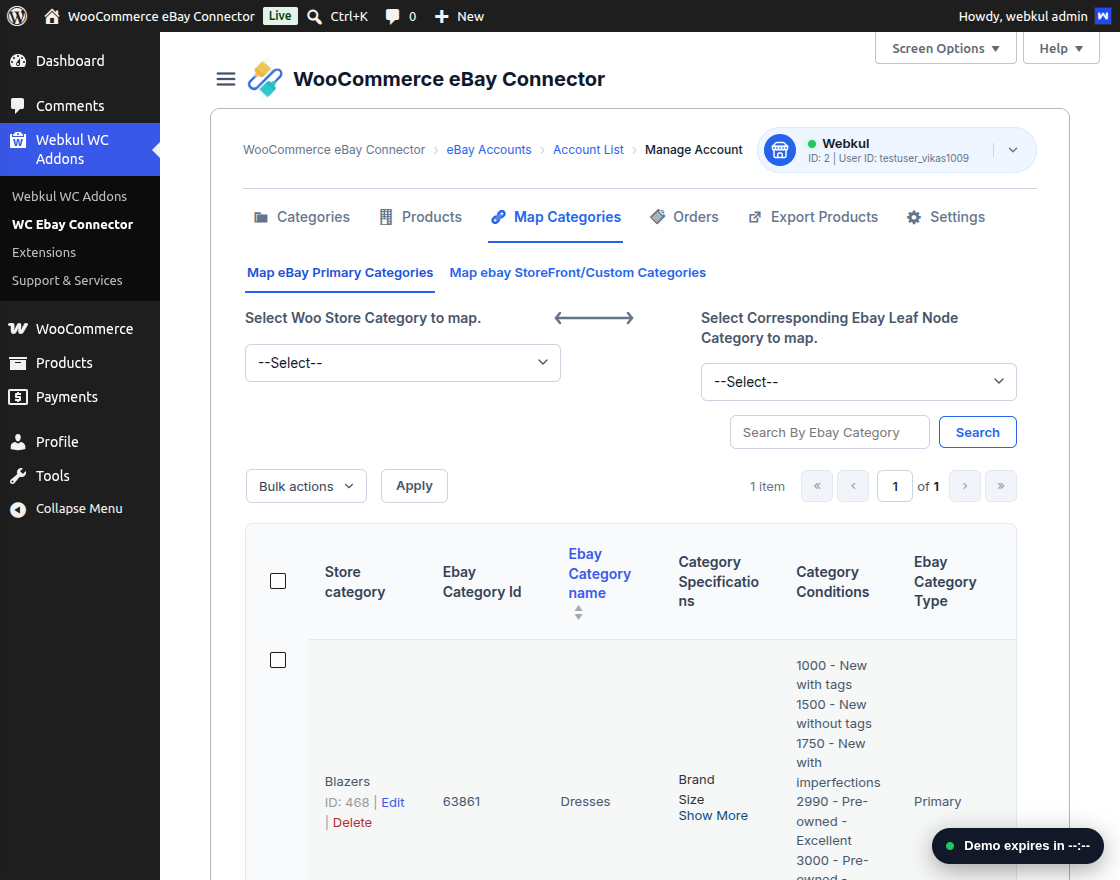Click the plus New icon in admin bar
This screenshot has height=880, width=1120.
[x=441, y=16]
